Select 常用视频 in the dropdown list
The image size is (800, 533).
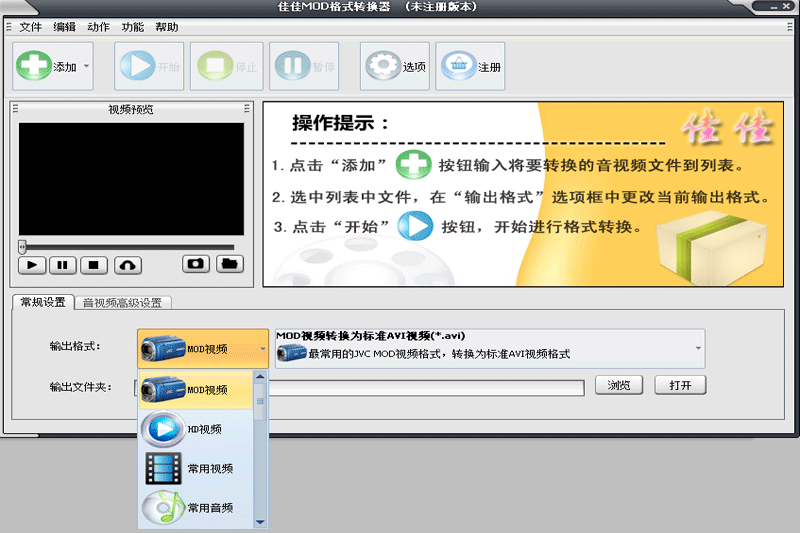tap(196, 468)
